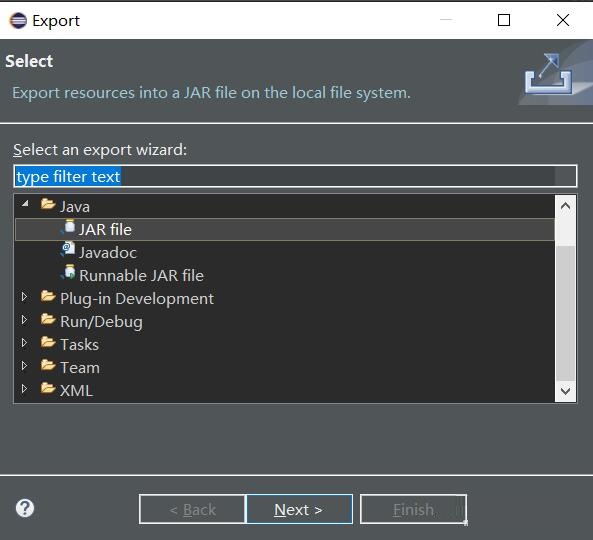Click the Eclipse logo in title bar
The height and width of the screenshot is (540, 593).
(x=18, y=20)
